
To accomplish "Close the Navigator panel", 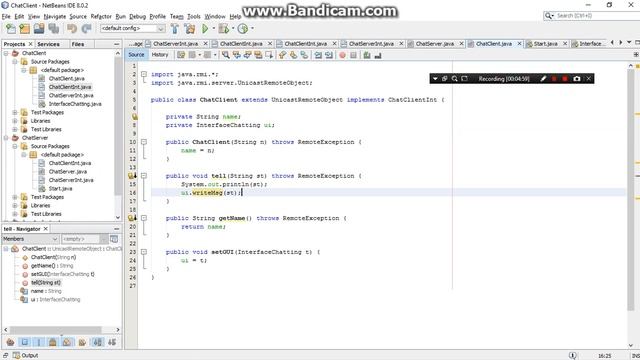I will (46, 229).
